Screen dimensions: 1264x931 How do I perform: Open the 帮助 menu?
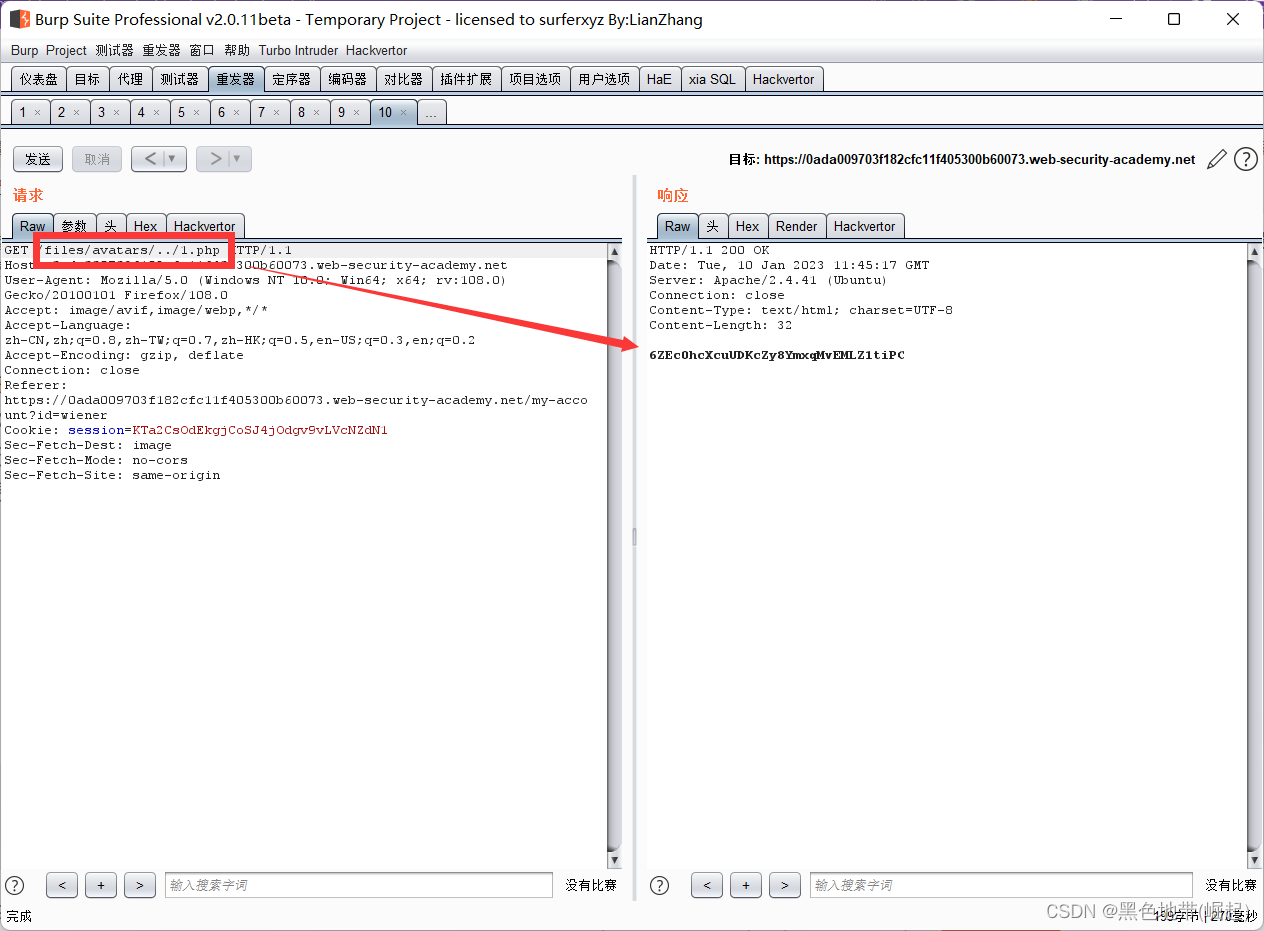coord(237,50)
